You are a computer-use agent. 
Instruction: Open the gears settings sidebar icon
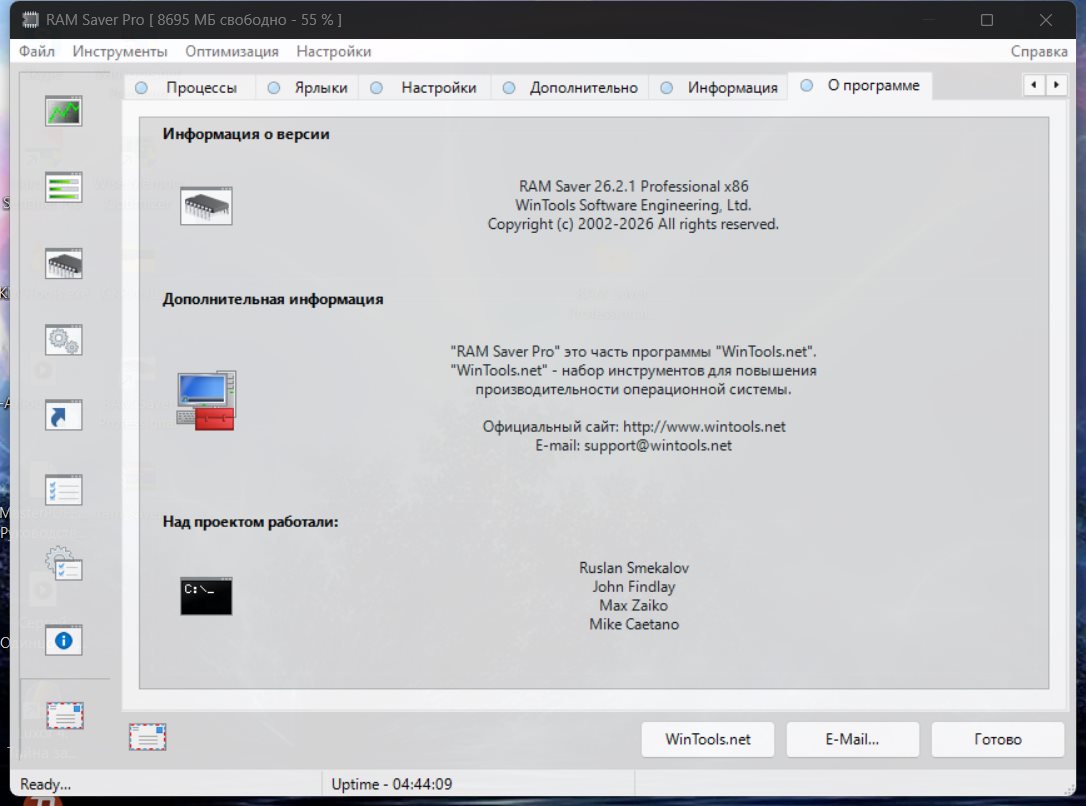click(64, 340)
